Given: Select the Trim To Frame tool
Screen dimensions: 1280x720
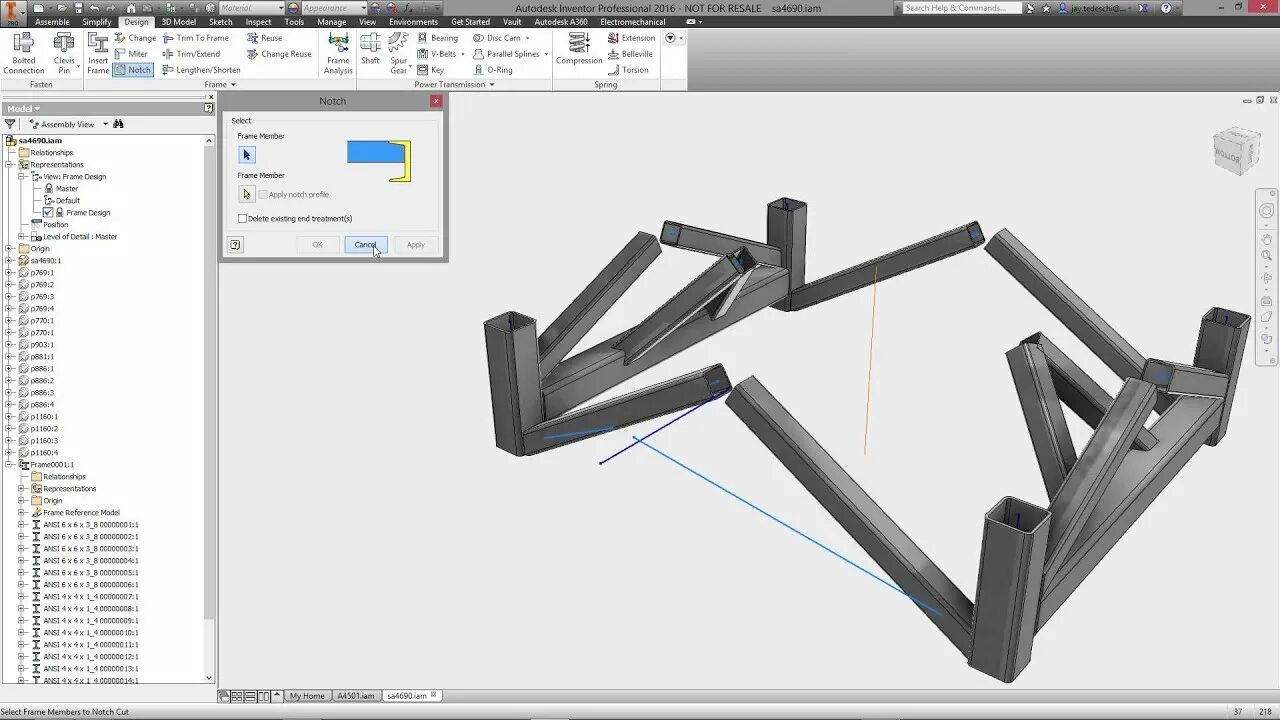Looking at the screenshot, I should tap(195, 38).
